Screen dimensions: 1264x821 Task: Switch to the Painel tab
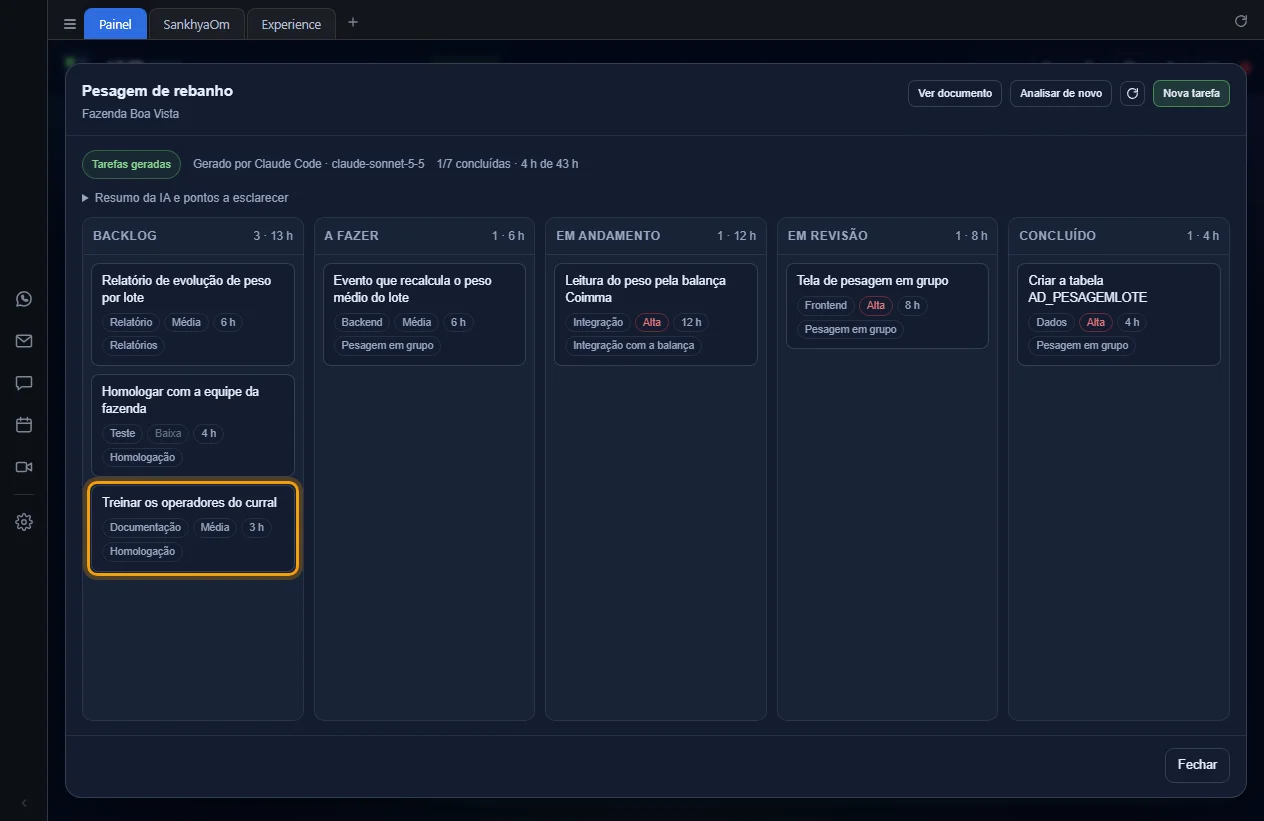115,24
